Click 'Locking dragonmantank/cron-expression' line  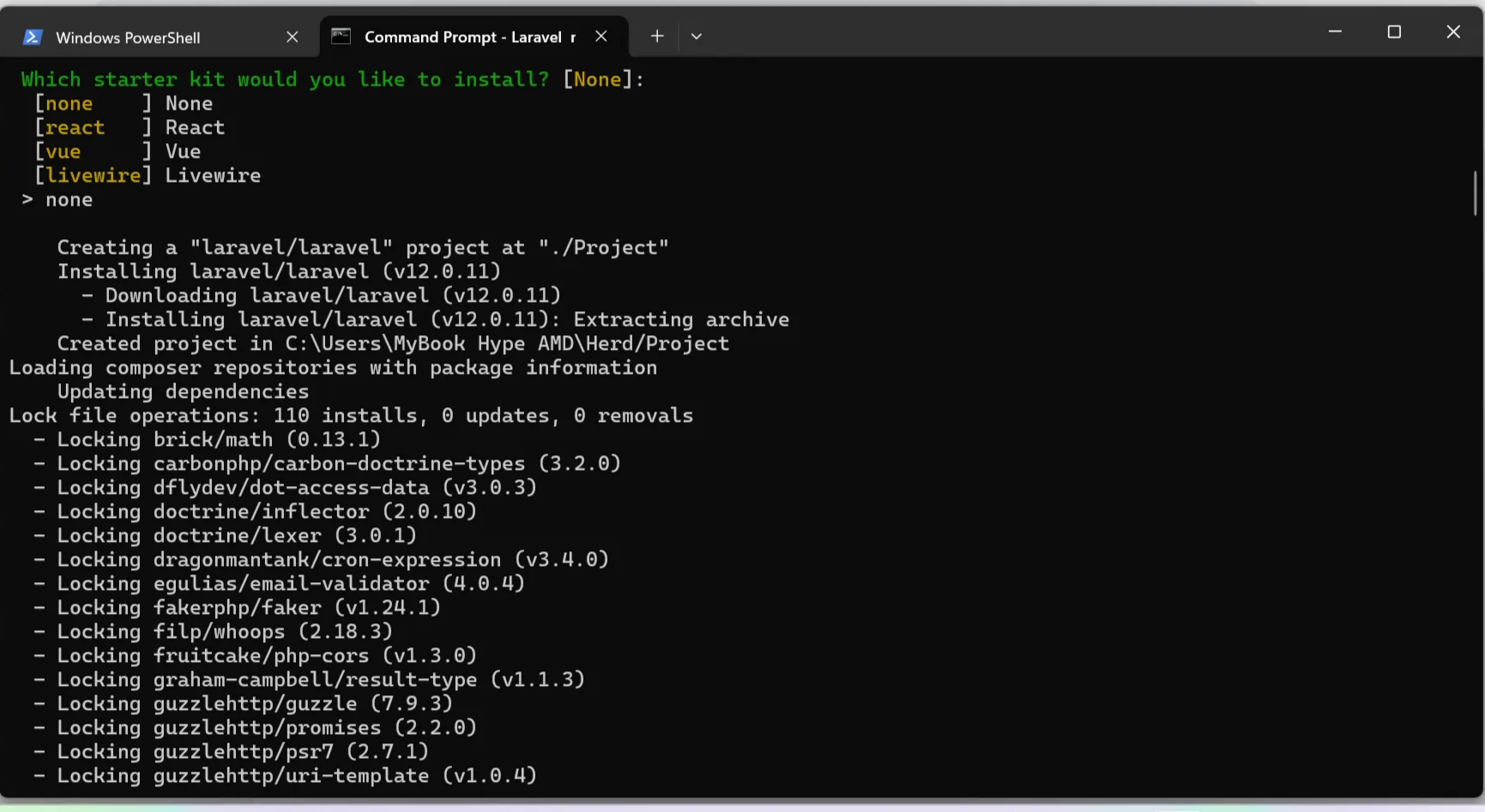321,560
